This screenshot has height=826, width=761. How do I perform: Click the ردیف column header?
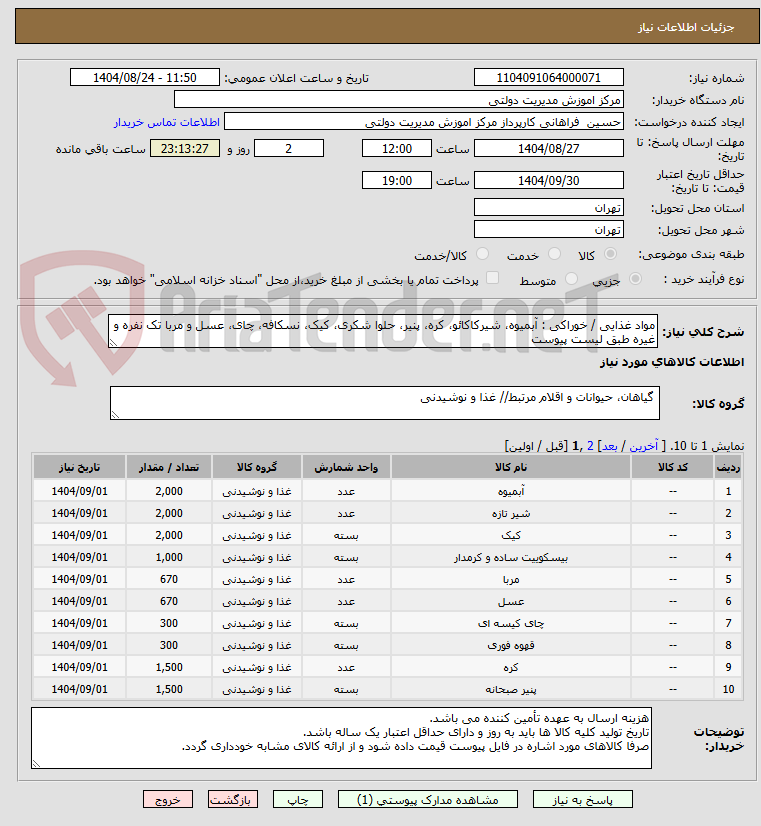pyautogui.click(x=728, y=467)
